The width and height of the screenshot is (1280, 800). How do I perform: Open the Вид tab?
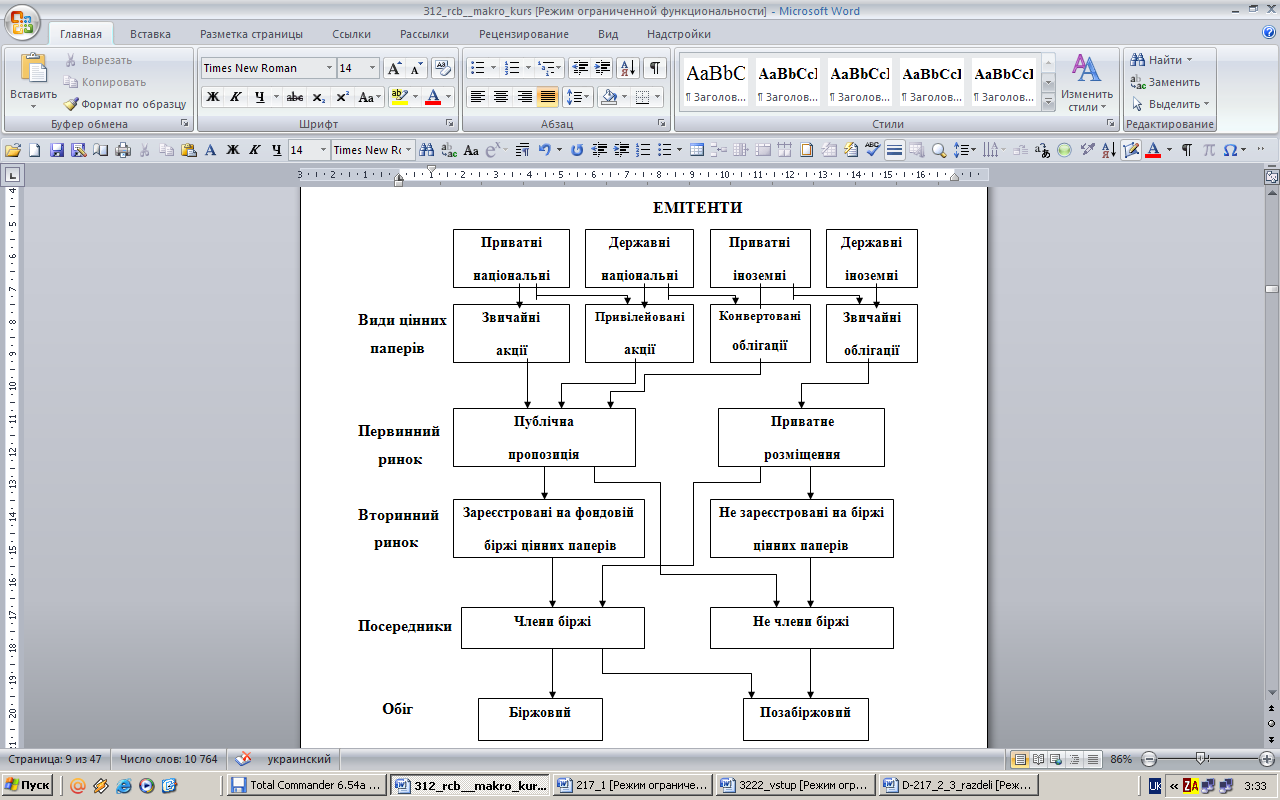tap(608, 34)
